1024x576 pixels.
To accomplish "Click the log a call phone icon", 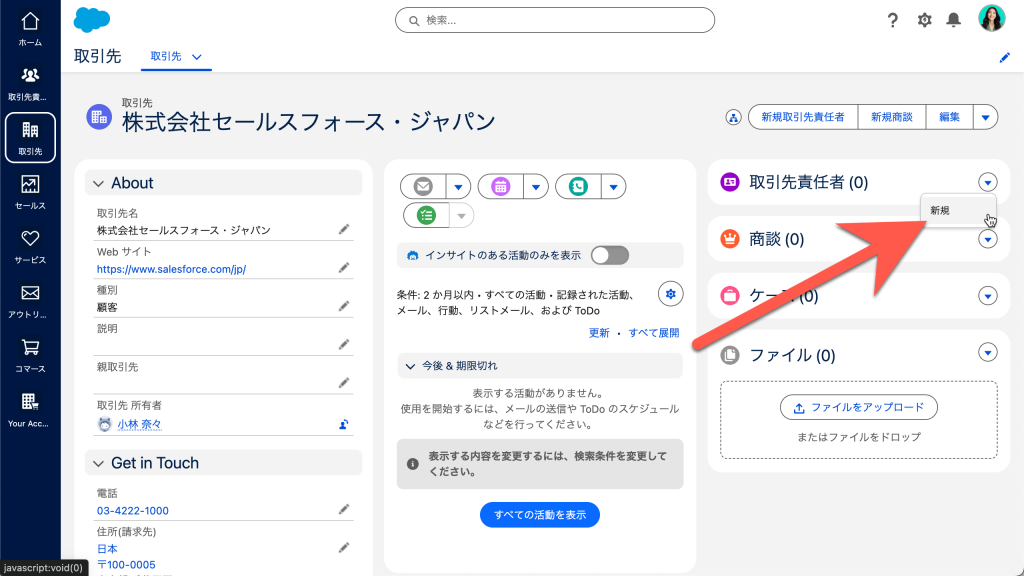I will (578, 186).
